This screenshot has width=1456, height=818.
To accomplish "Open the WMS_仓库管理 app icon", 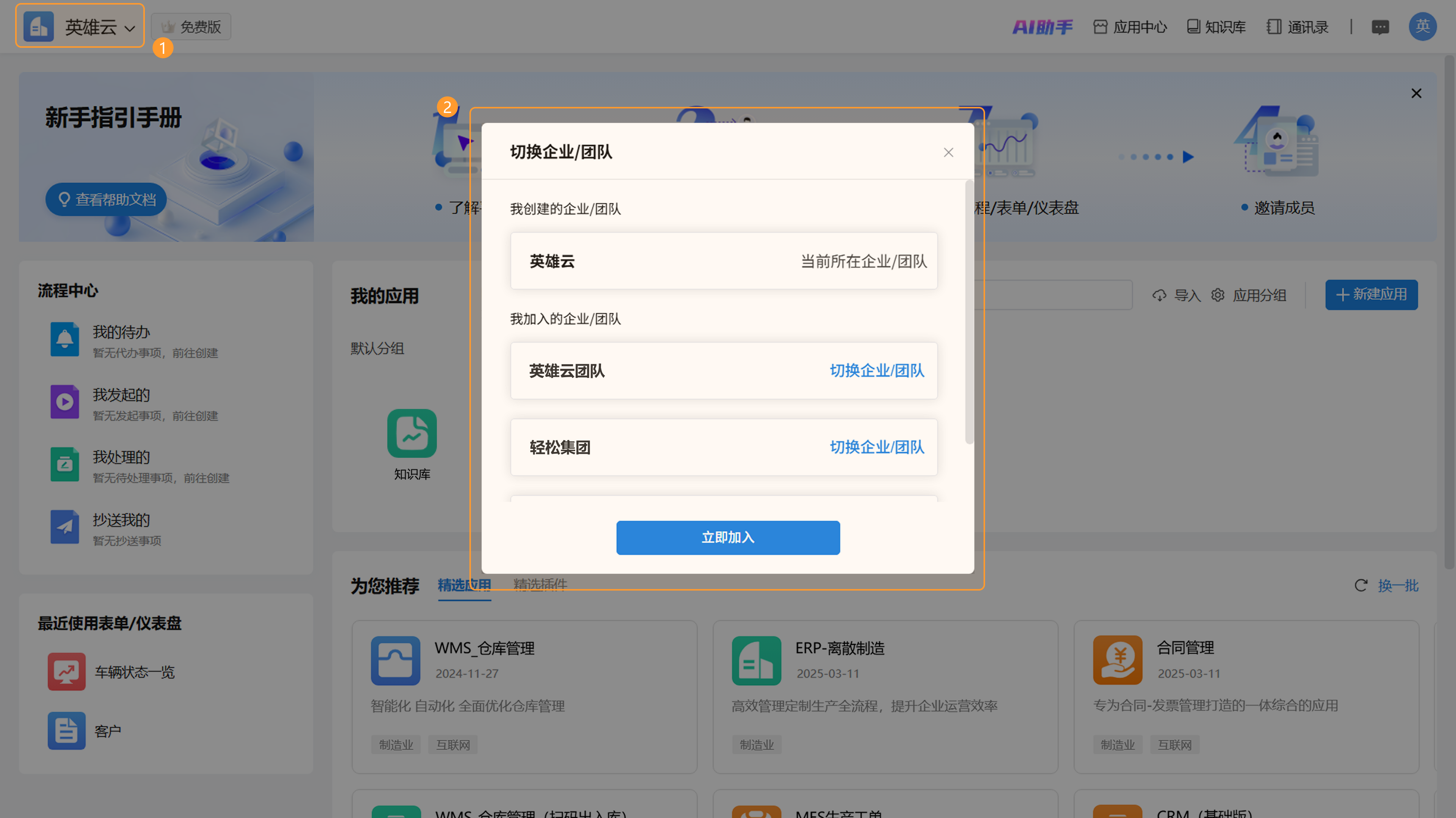I will [x=395, y=660].
